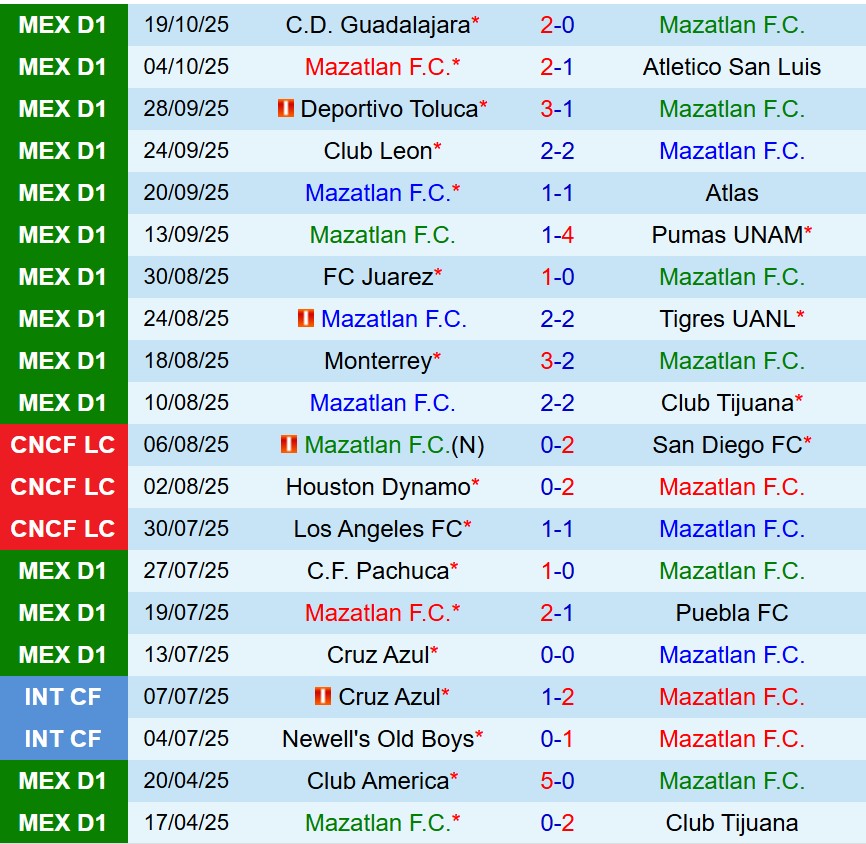The height and width of the screenshot is (844, 866).
Task: Click the red card icon beside Deportivo Toluca
Action: (x=286, y=109)
